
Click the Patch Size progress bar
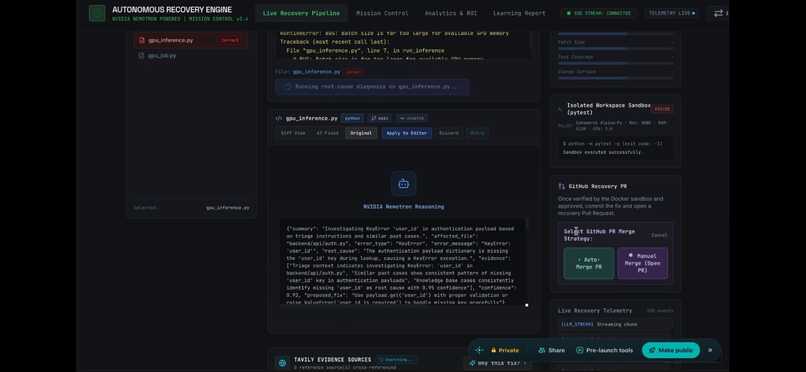tap(615, 48)
